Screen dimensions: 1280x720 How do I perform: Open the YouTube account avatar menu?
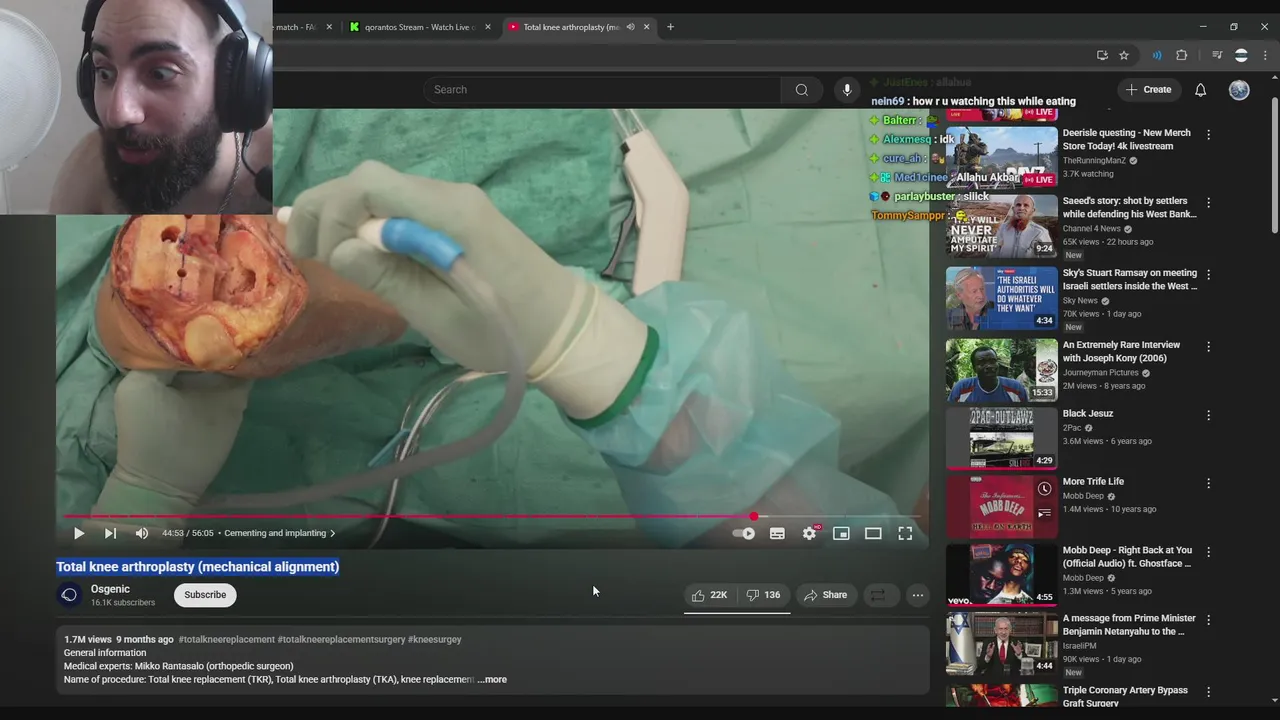click(x=1239, y=90)
